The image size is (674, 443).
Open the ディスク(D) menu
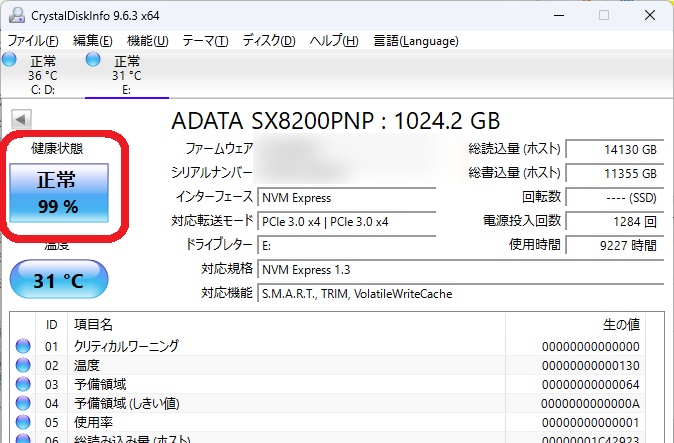269,41
